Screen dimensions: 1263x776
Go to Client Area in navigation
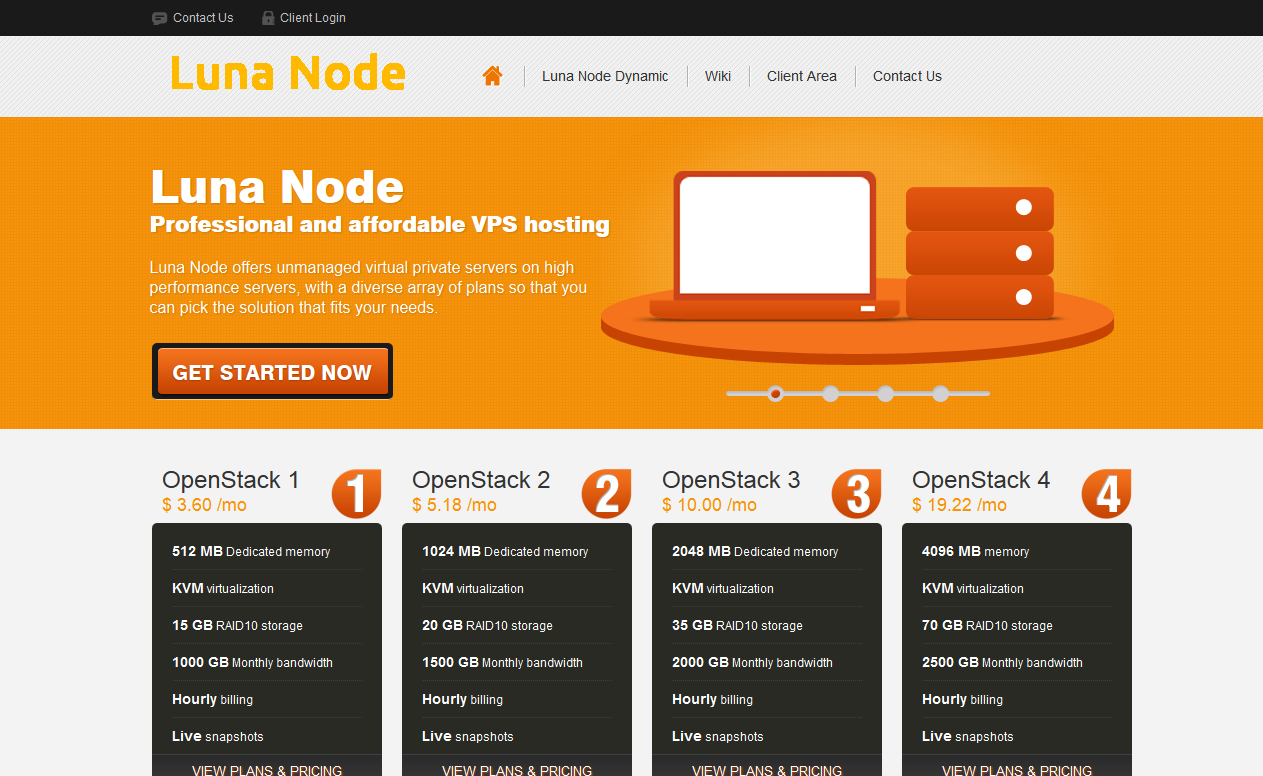pos(802,76)
